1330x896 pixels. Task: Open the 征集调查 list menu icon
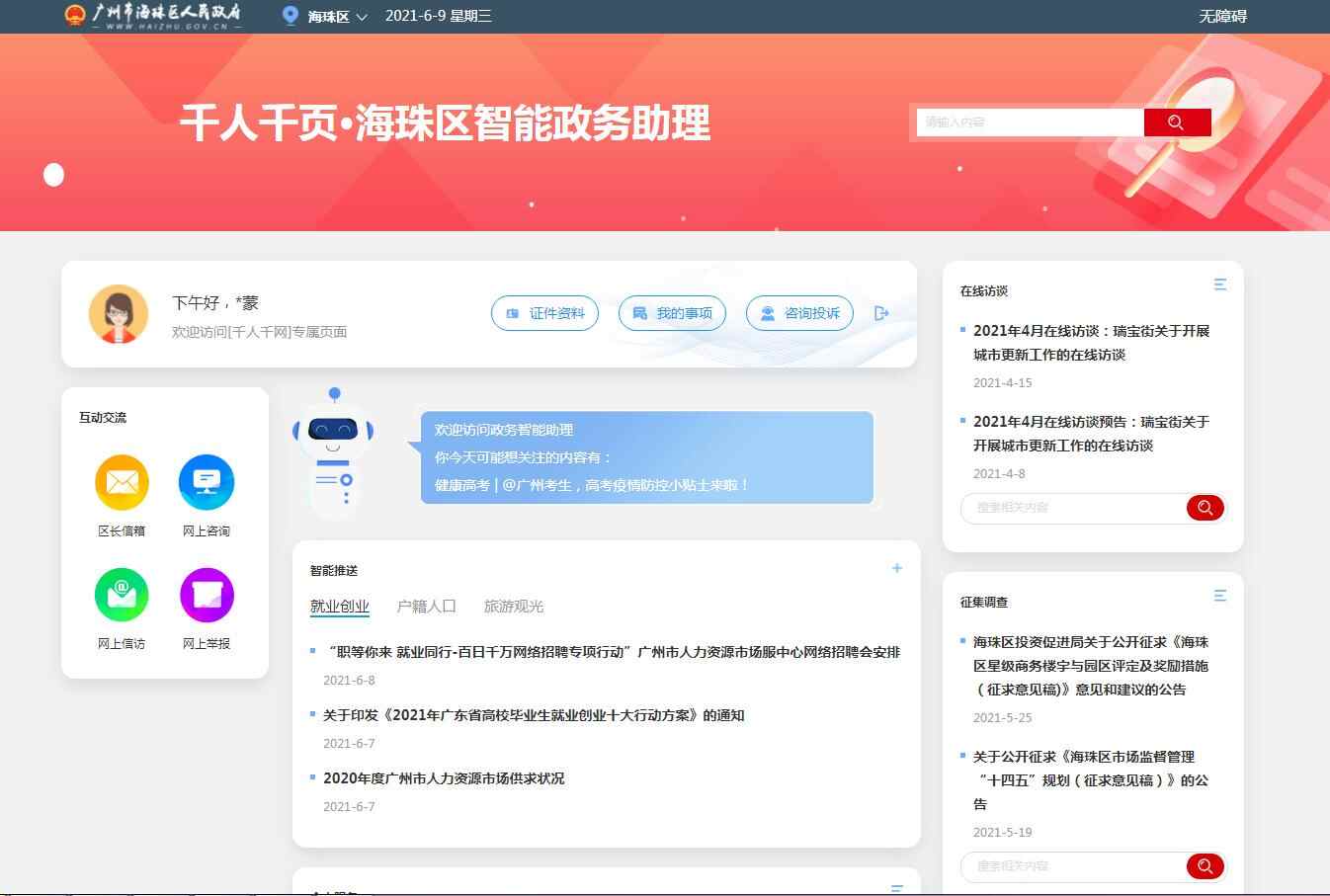click(x=1219, y=596)
